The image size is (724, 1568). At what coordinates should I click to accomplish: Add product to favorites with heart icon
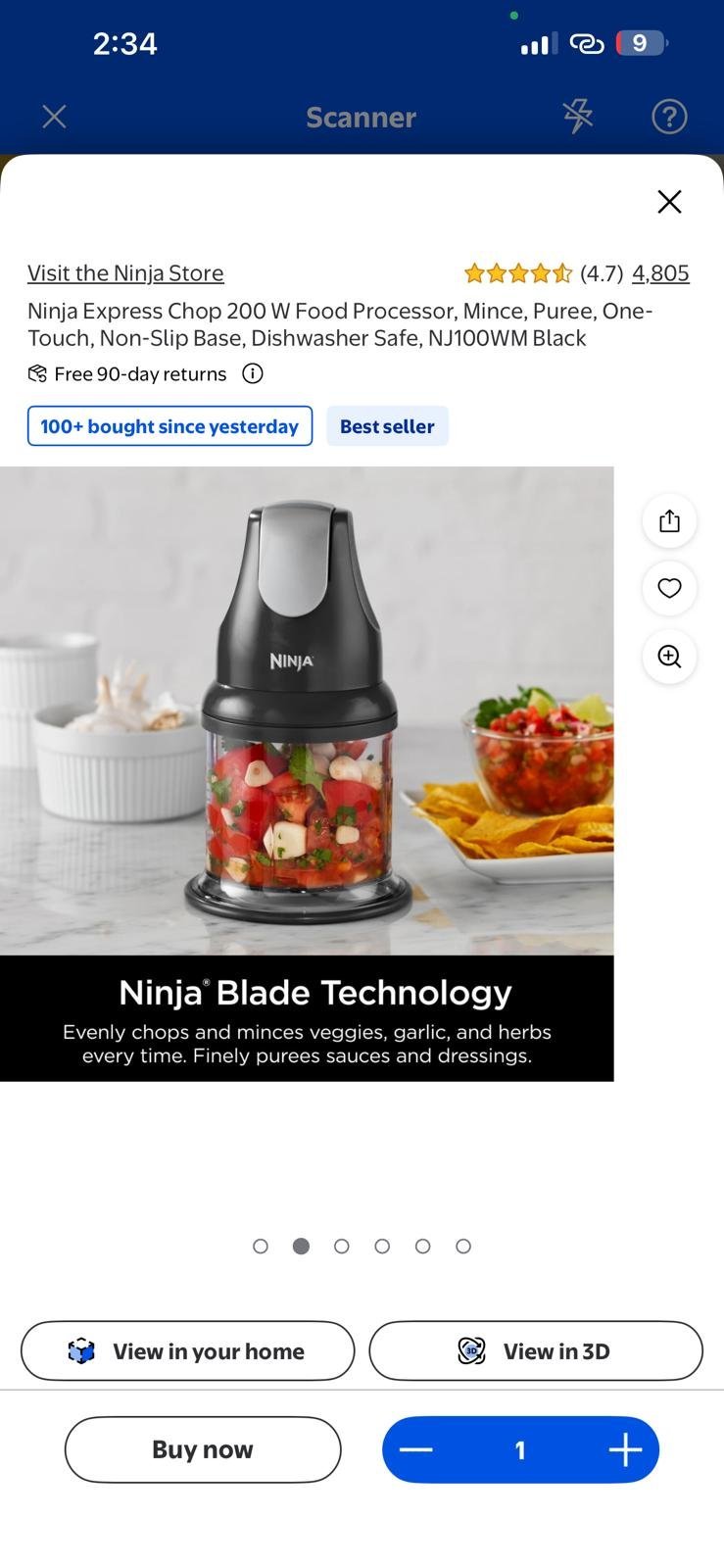pos(669,588)
